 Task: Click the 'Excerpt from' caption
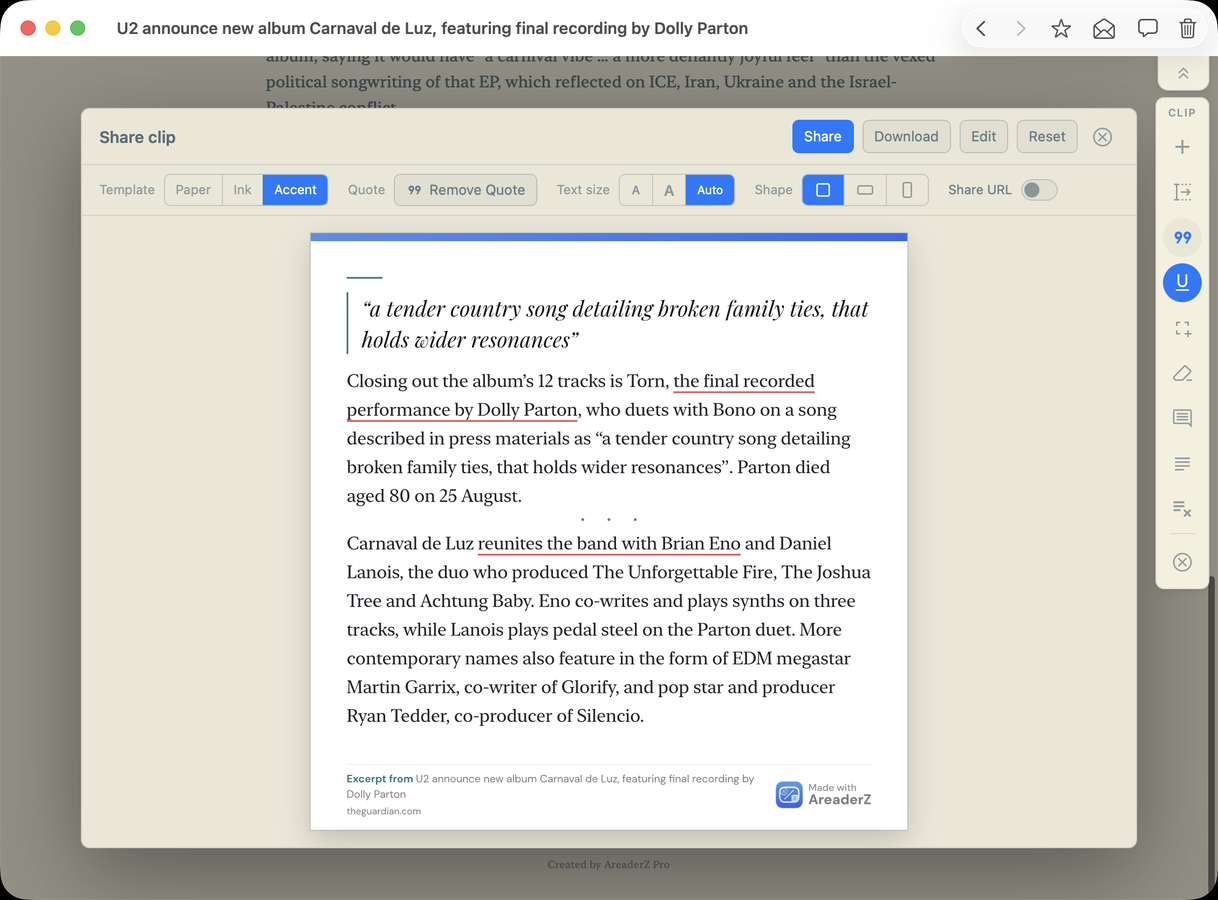click(380, 778)
